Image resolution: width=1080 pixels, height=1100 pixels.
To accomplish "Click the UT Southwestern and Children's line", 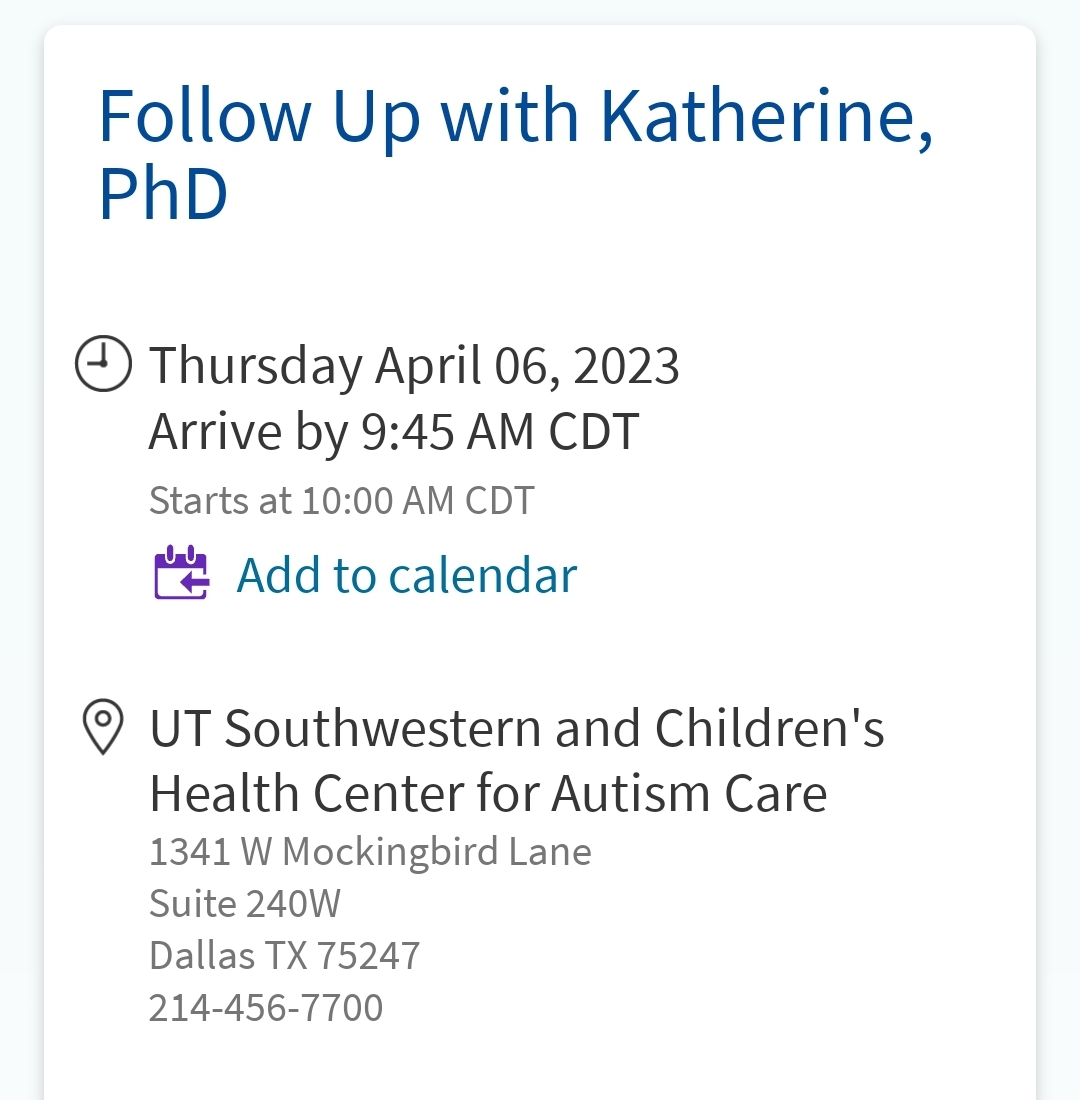I will click(516, 728).
